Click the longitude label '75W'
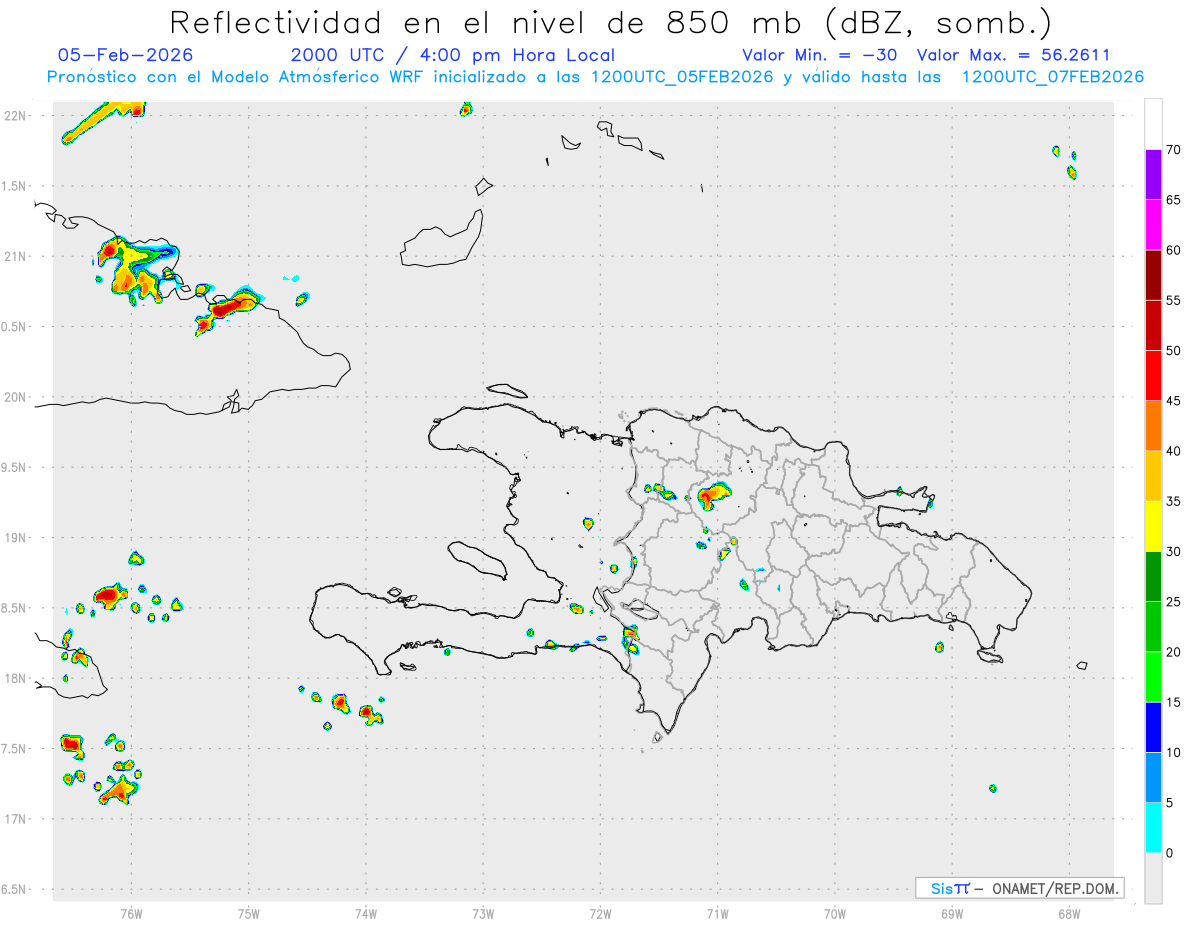The image size is (1200, 927). (x=249, y=913)
